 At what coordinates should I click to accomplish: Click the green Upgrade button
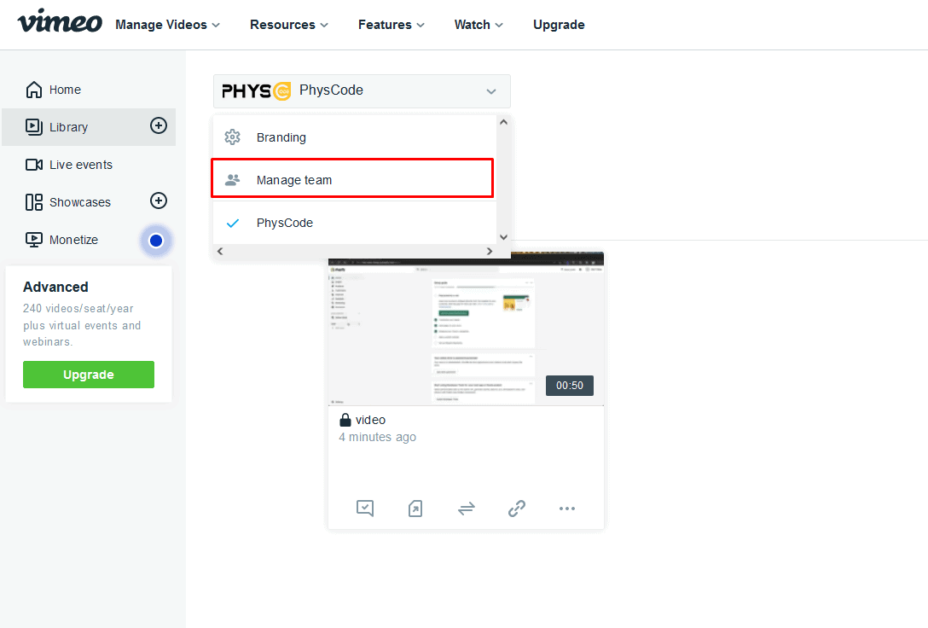coord(89,375)
